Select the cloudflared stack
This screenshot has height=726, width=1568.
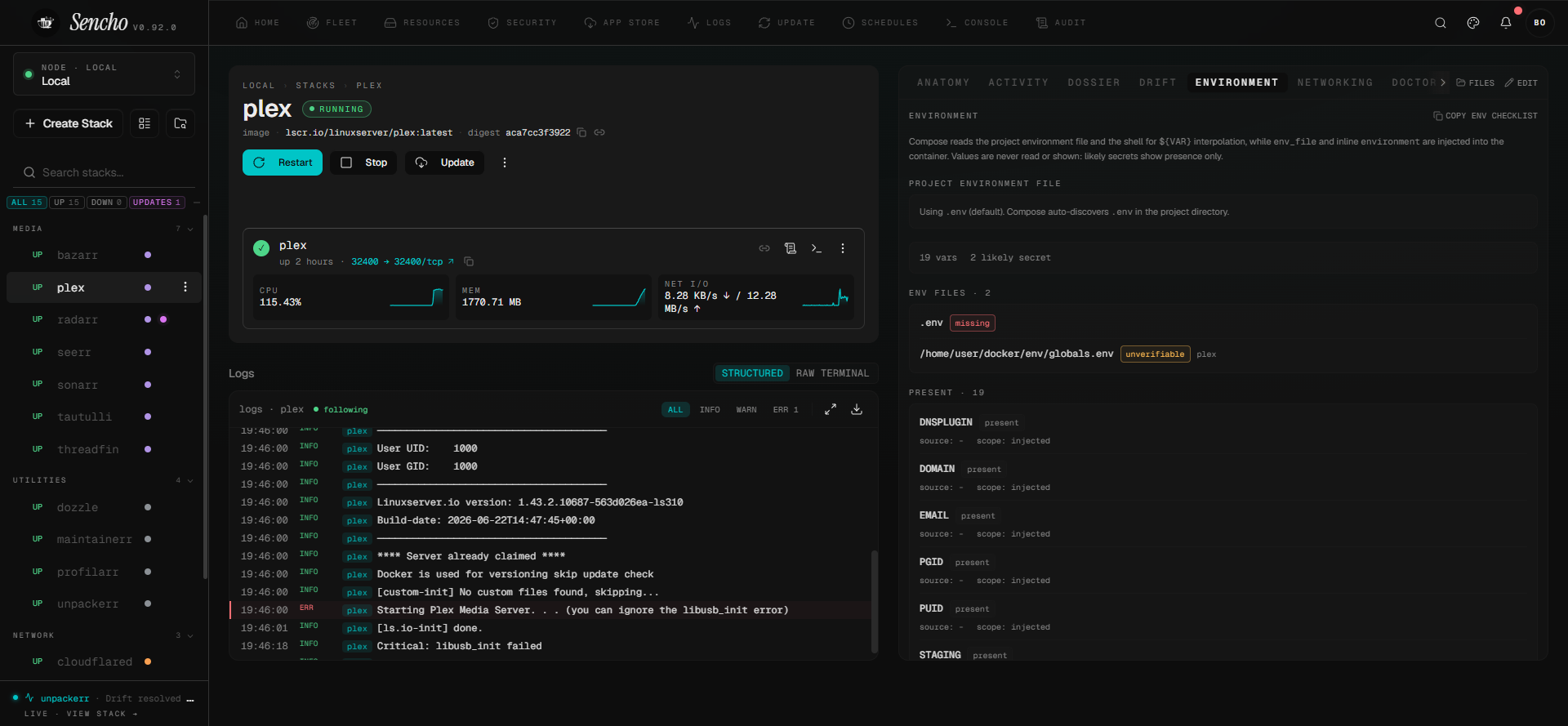point(104,661)
